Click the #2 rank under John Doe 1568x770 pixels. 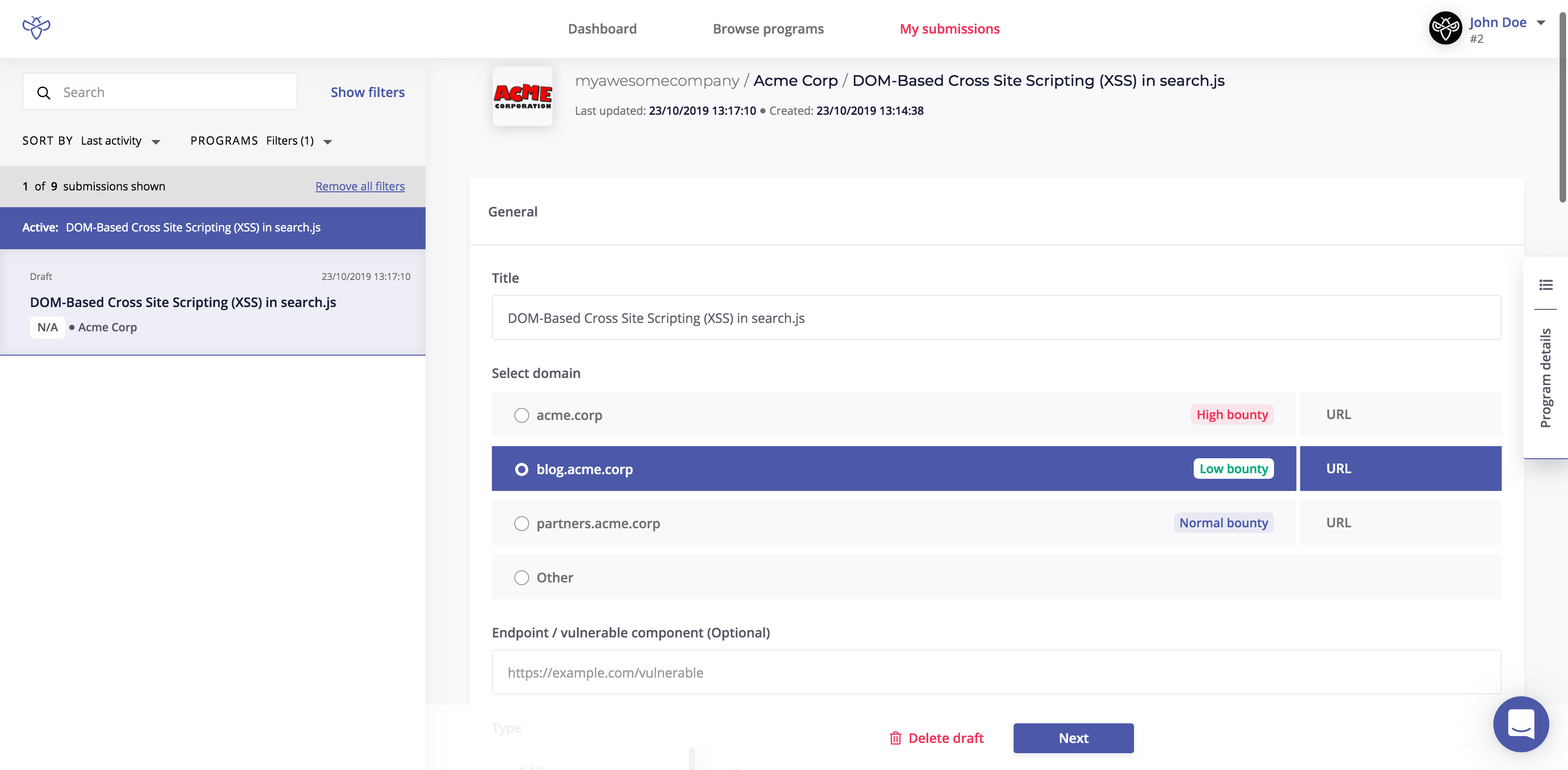pyautogui.click(x=1476, y=39)
